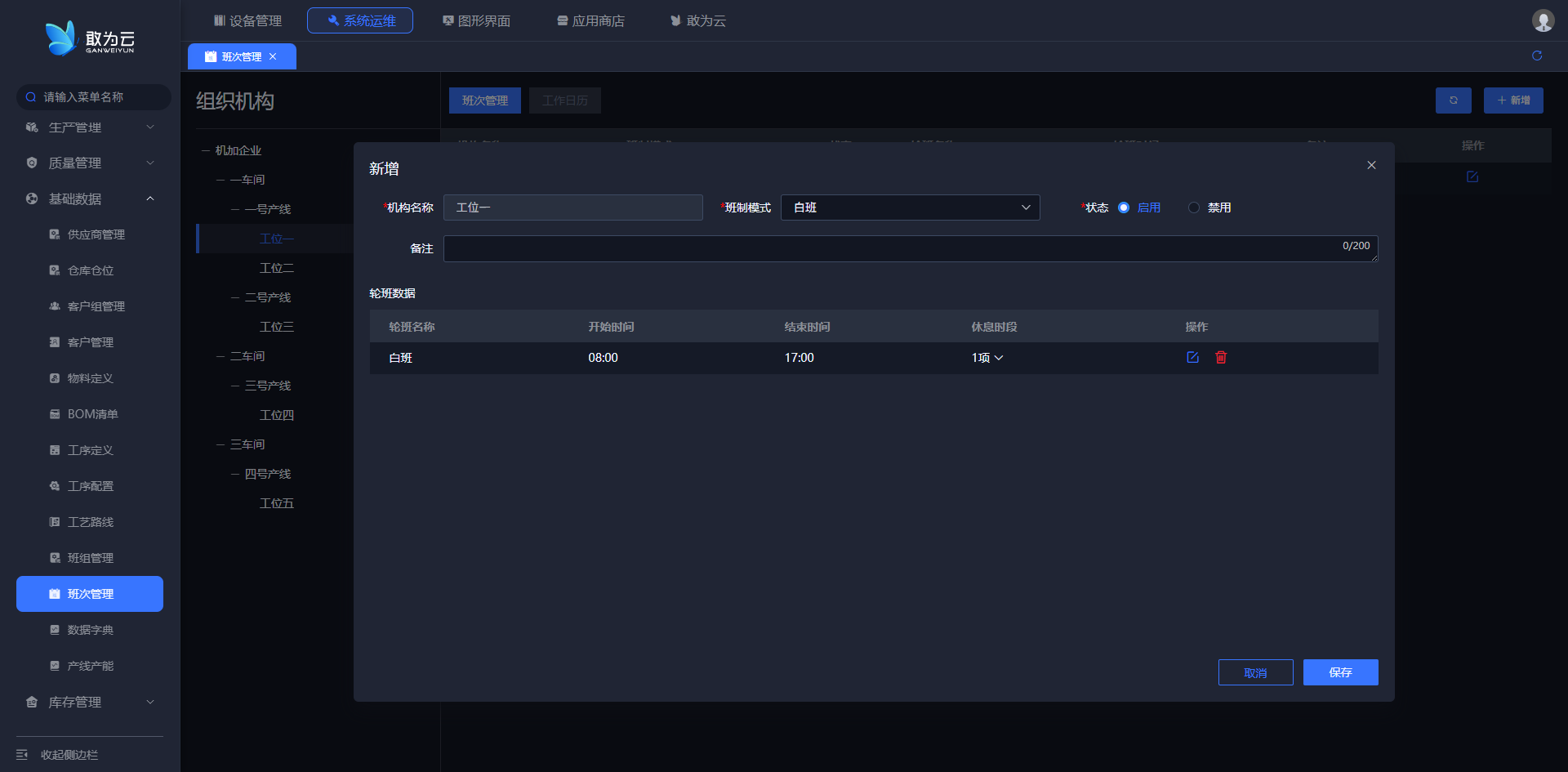This screenshot has width=1568, height=772.
Task: Click the 取消 button
Action: (1255, 672)
